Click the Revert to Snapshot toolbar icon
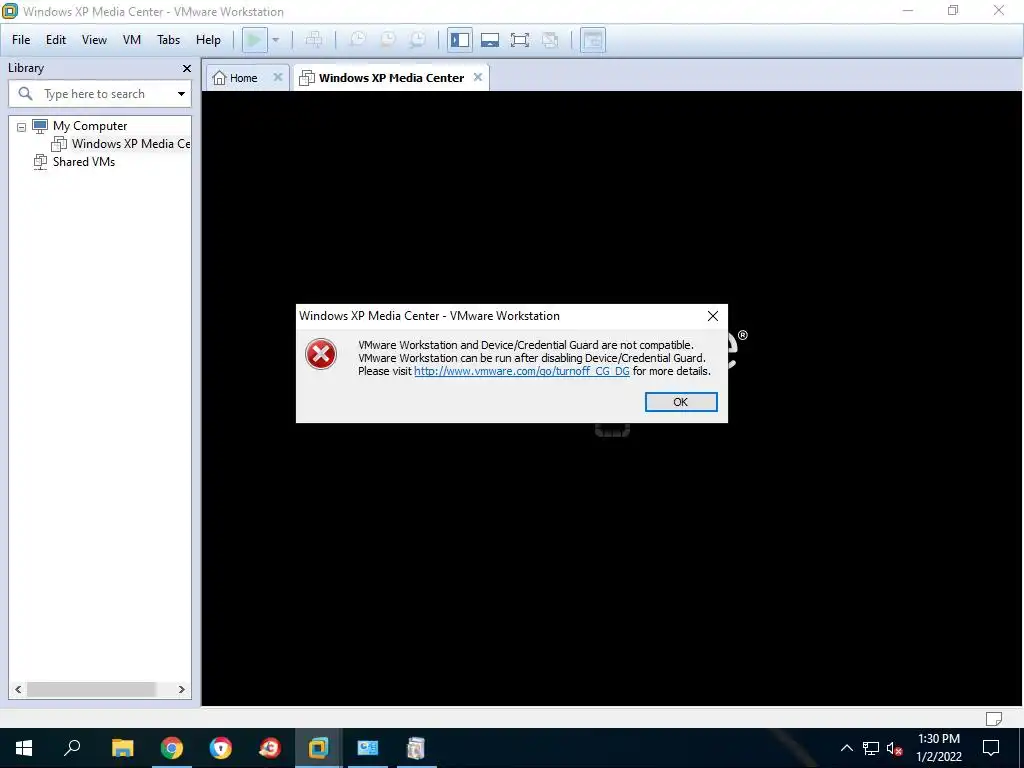Screen dimensions: 1024x768 (387, 40)
